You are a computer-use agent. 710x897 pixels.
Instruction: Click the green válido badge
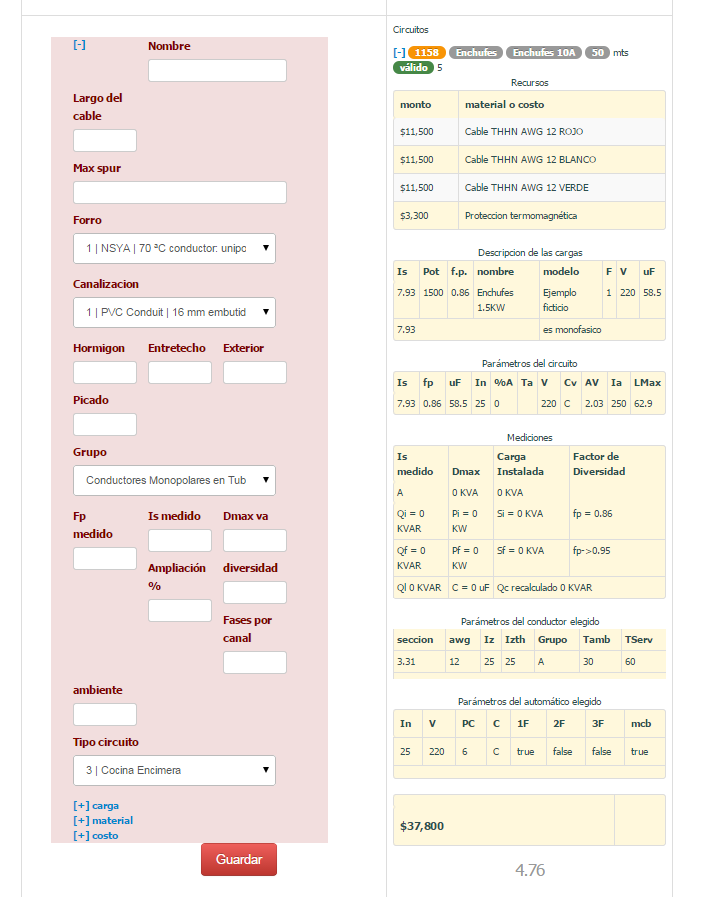point(413,68)
